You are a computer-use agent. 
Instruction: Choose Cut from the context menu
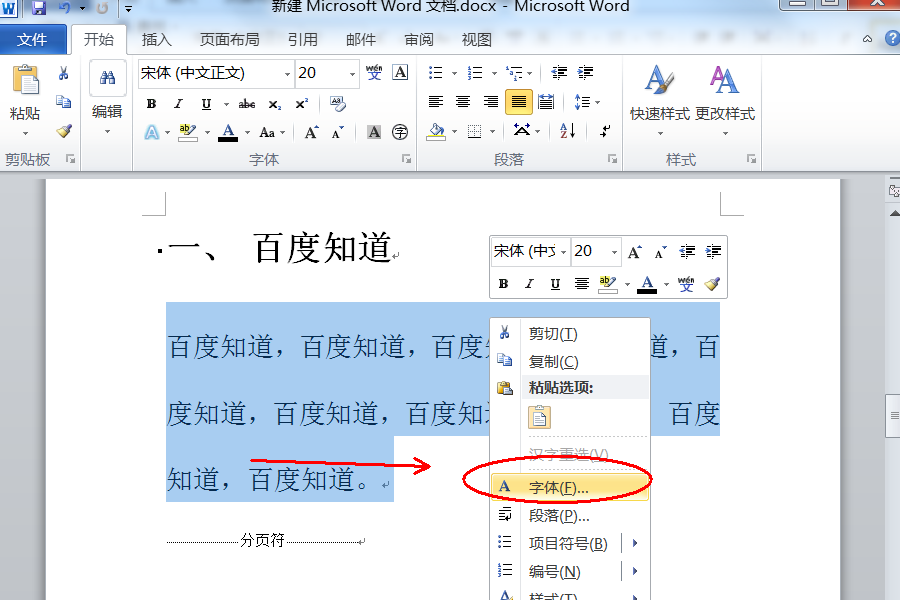tap(570, 334)
